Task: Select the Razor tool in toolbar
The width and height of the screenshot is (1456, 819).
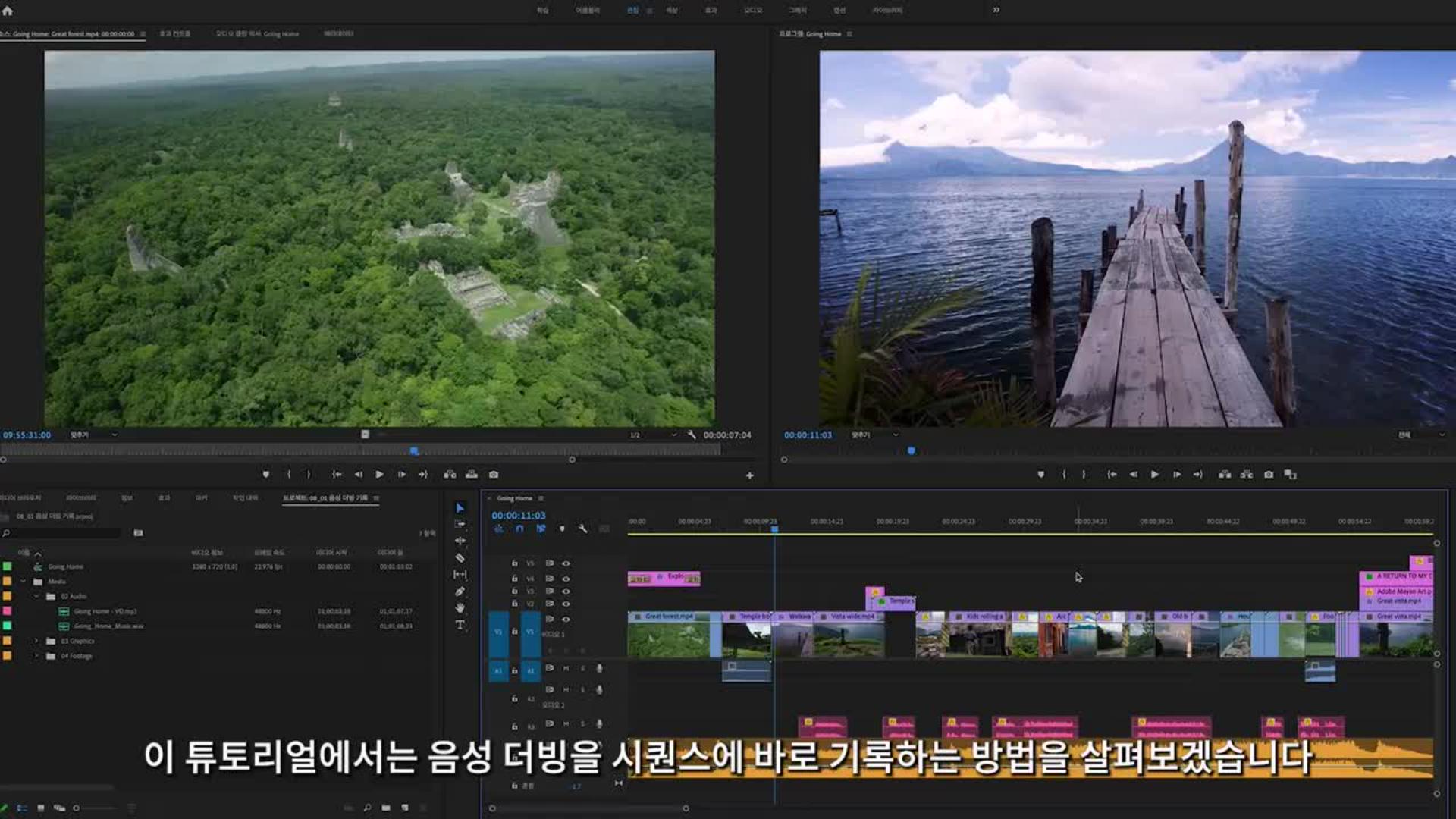Action: [460, 558]
